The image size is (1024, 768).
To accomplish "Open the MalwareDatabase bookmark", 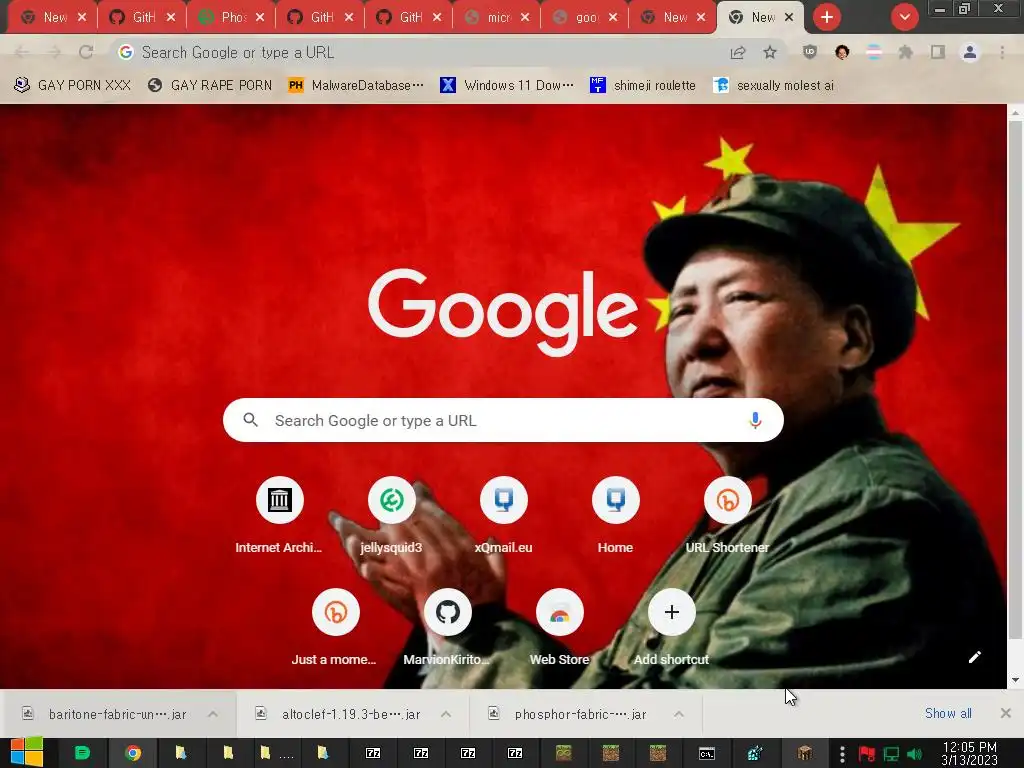I will pos(356,85).
